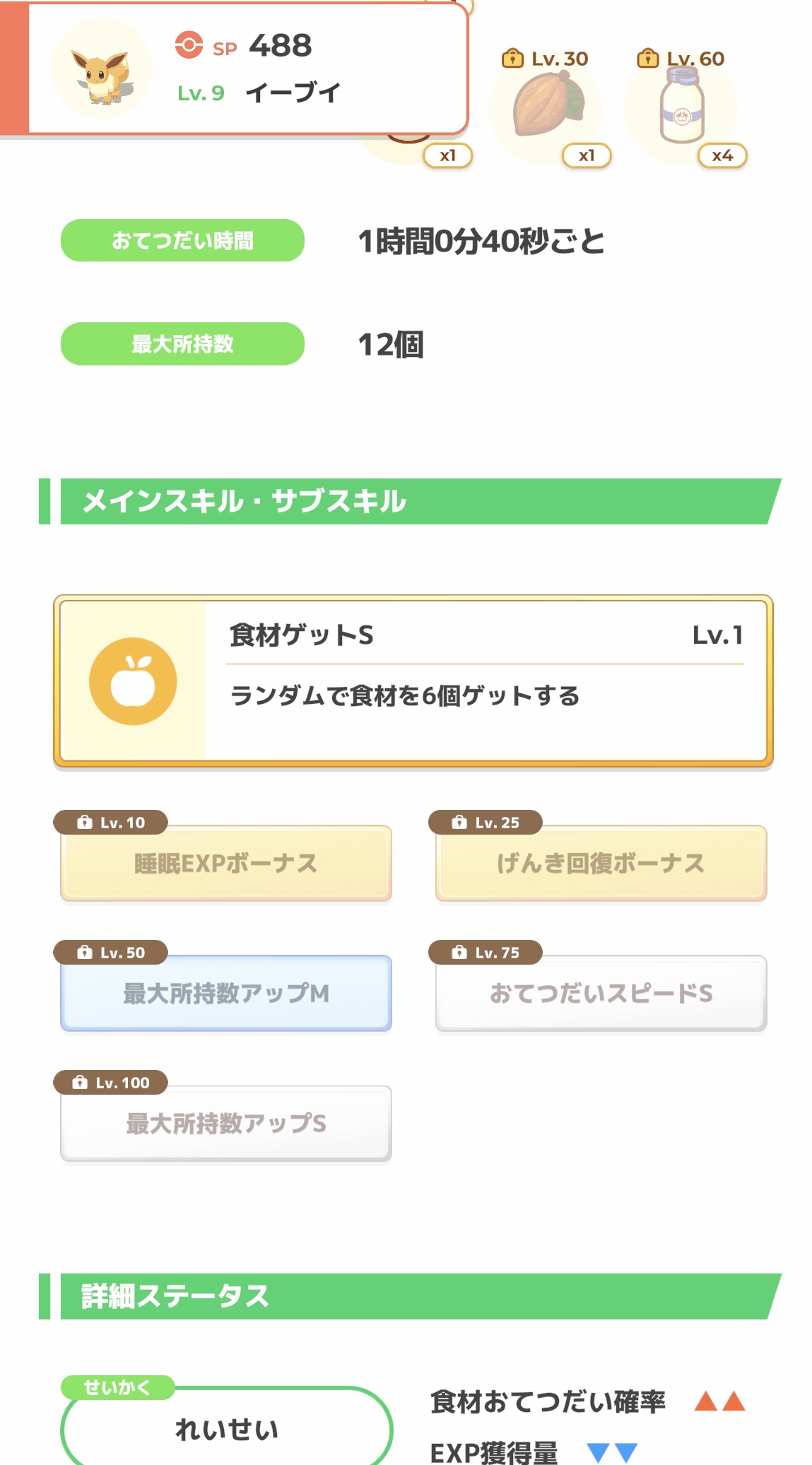Screen dimensions: 812x1465
Task: Click the orange apple main skill icon
Action: click(x=133, y=681)
